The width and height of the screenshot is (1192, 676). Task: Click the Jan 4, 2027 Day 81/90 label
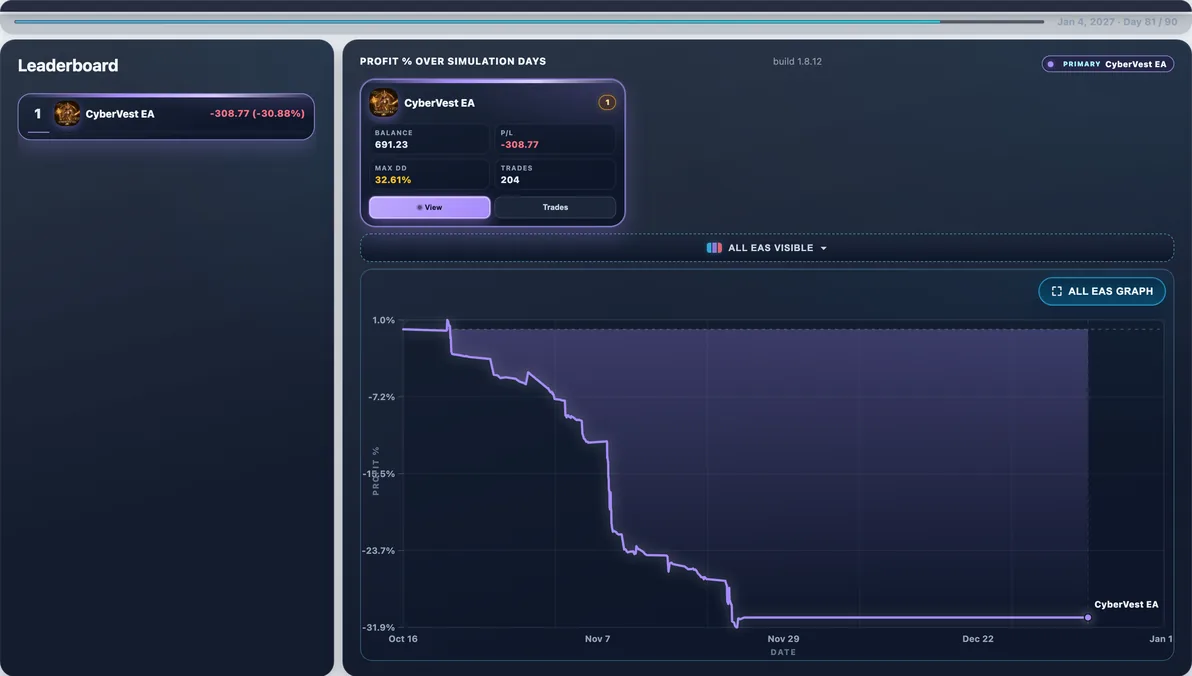coord(1117,22)
